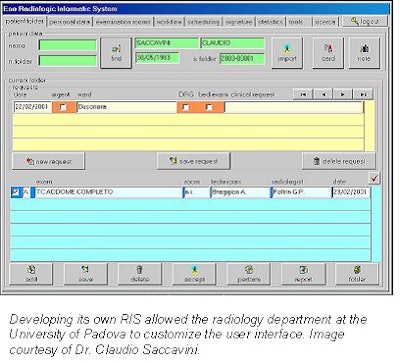This screenshot has width=400, height=363.
Task: Toggle the bed exam checkbox
Action: [x=209, y=107]
